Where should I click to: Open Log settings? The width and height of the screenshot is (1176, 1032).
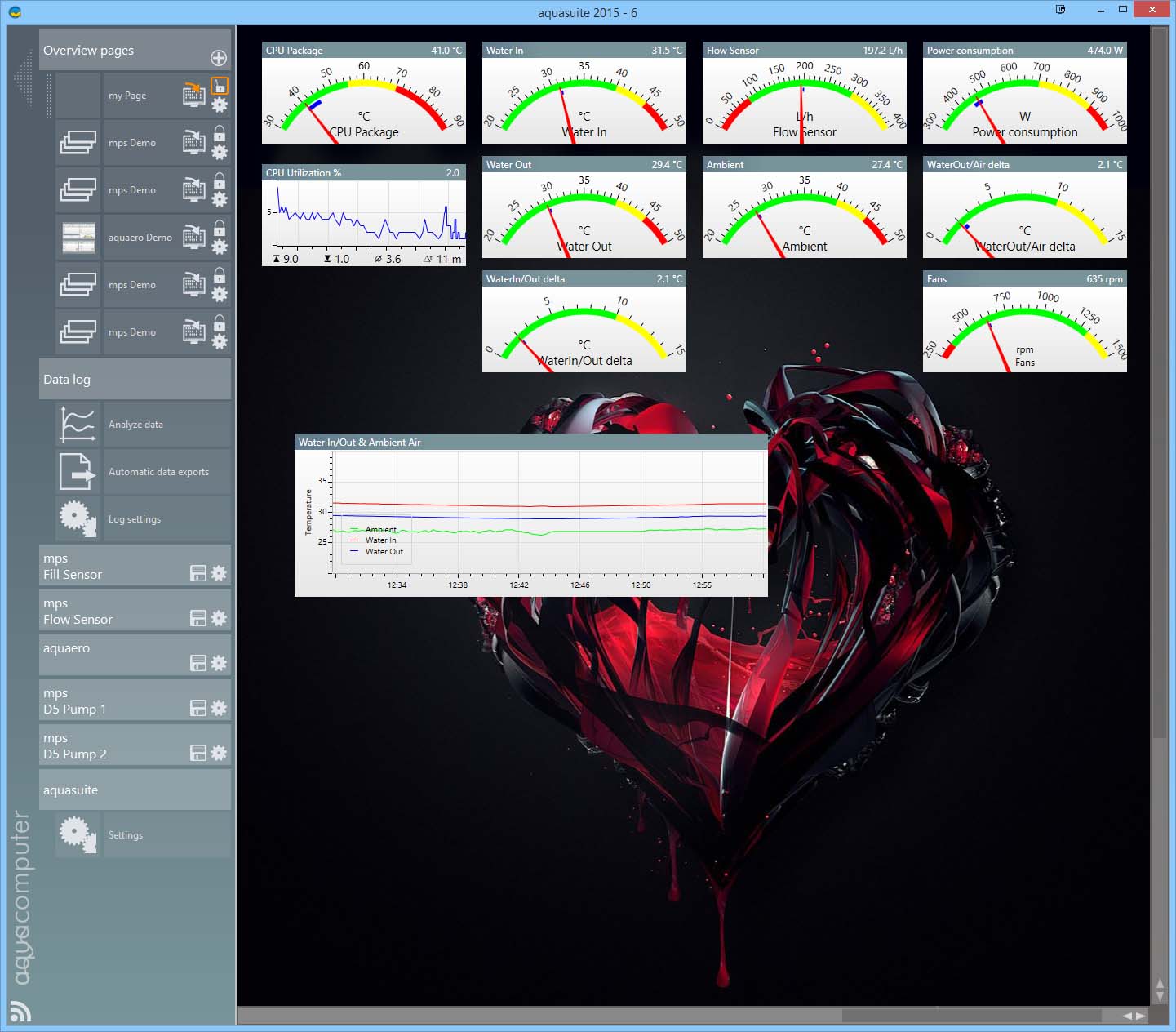135,519
